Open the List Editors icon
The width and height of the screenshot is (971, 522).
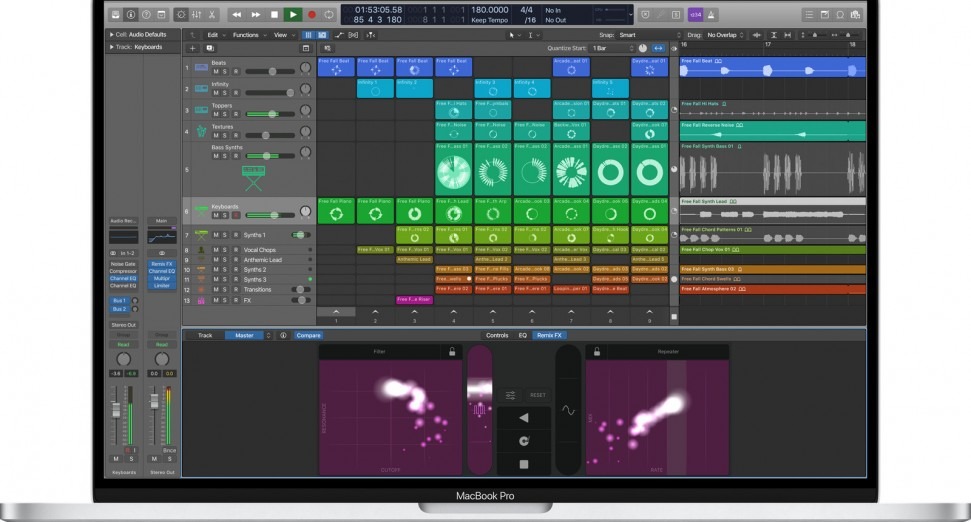[809, 14]
